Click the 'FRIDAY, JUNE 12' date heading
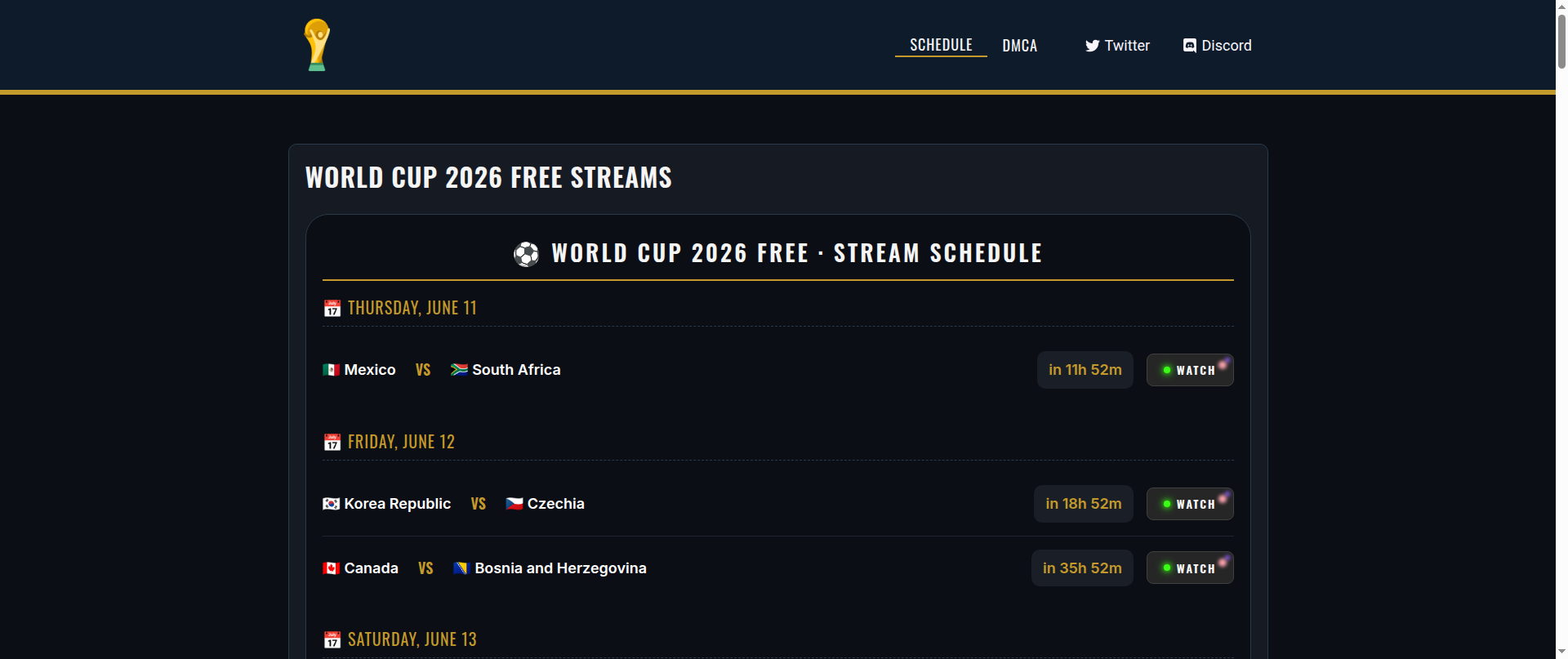Screen dimensions: 1568x659 point(401,442)
